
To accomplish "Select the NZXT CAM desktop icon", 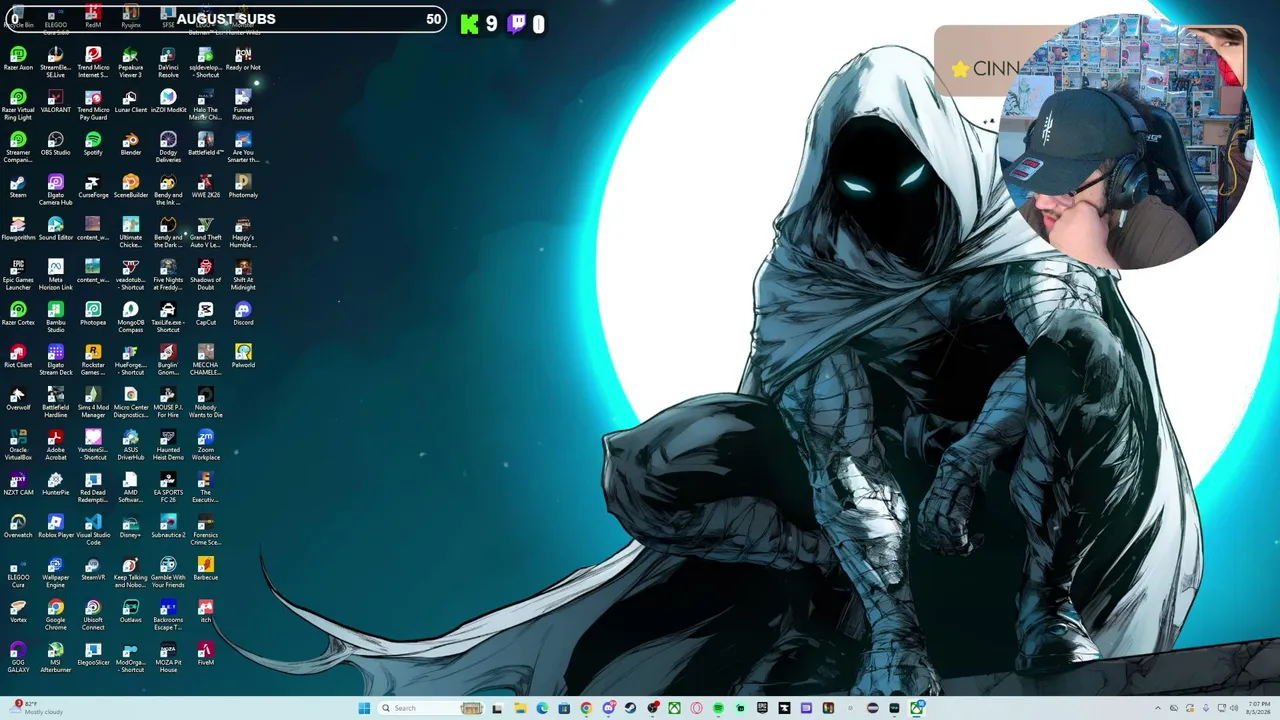I will pyautogui.click(x=18, y=485).
